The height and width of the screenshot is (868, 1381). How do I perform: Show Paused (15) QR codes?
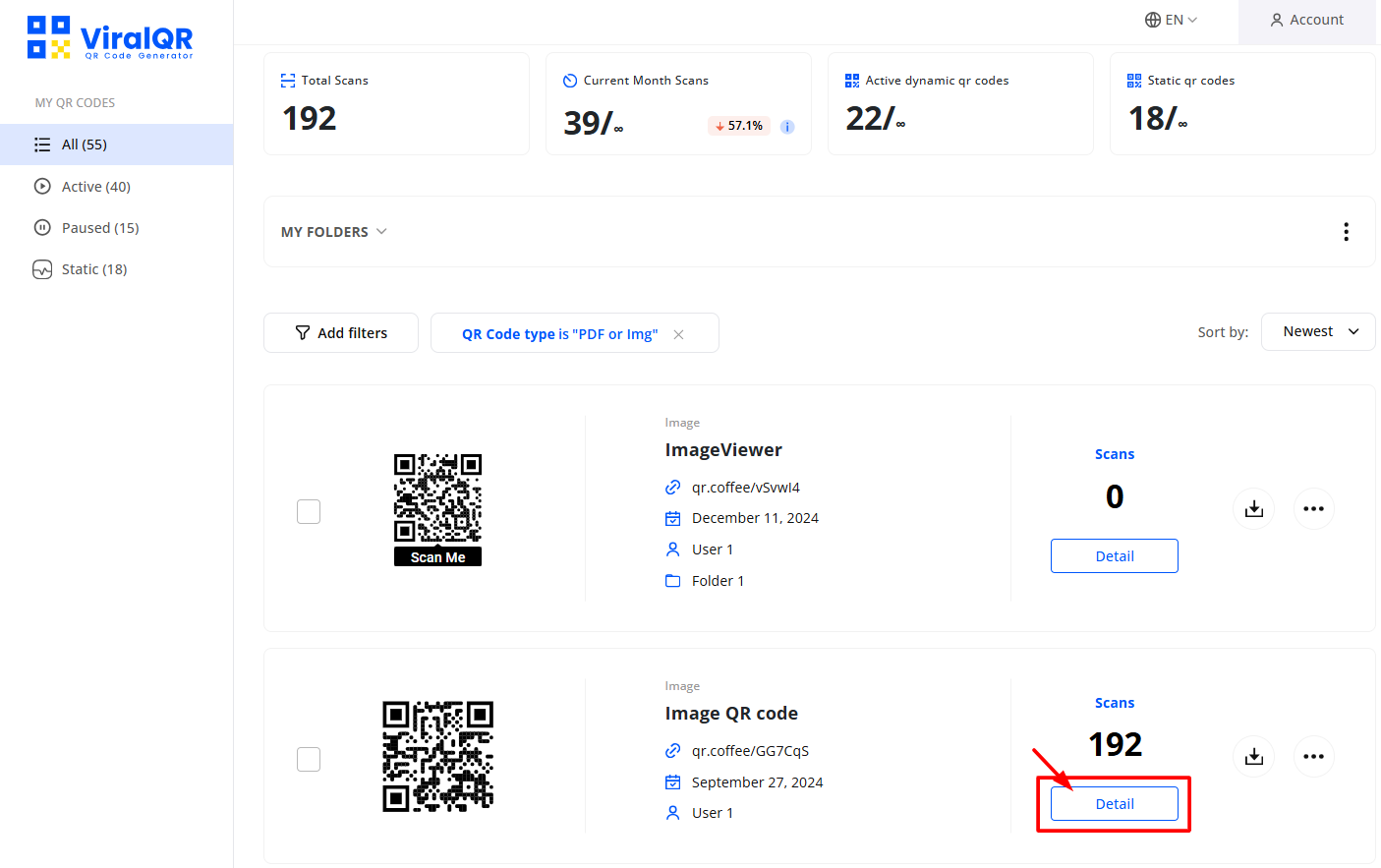point(100,228)
